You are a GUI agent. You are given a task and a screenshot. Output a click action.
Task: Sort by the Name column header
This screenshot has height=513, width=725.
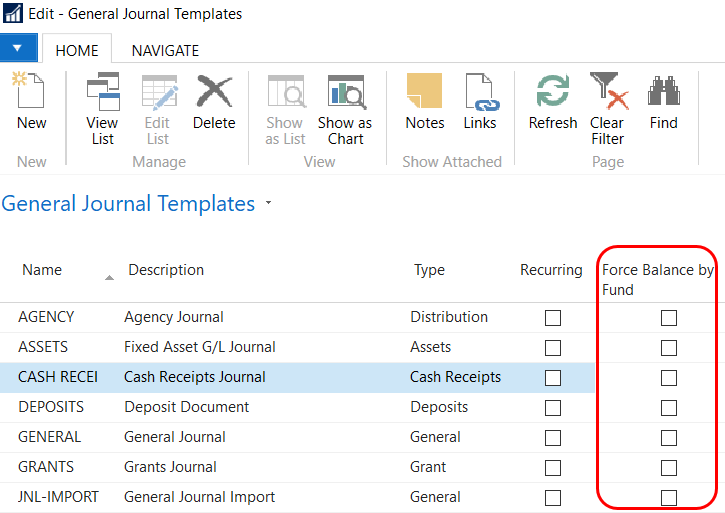pyautogui.click(x=42, y=270)
